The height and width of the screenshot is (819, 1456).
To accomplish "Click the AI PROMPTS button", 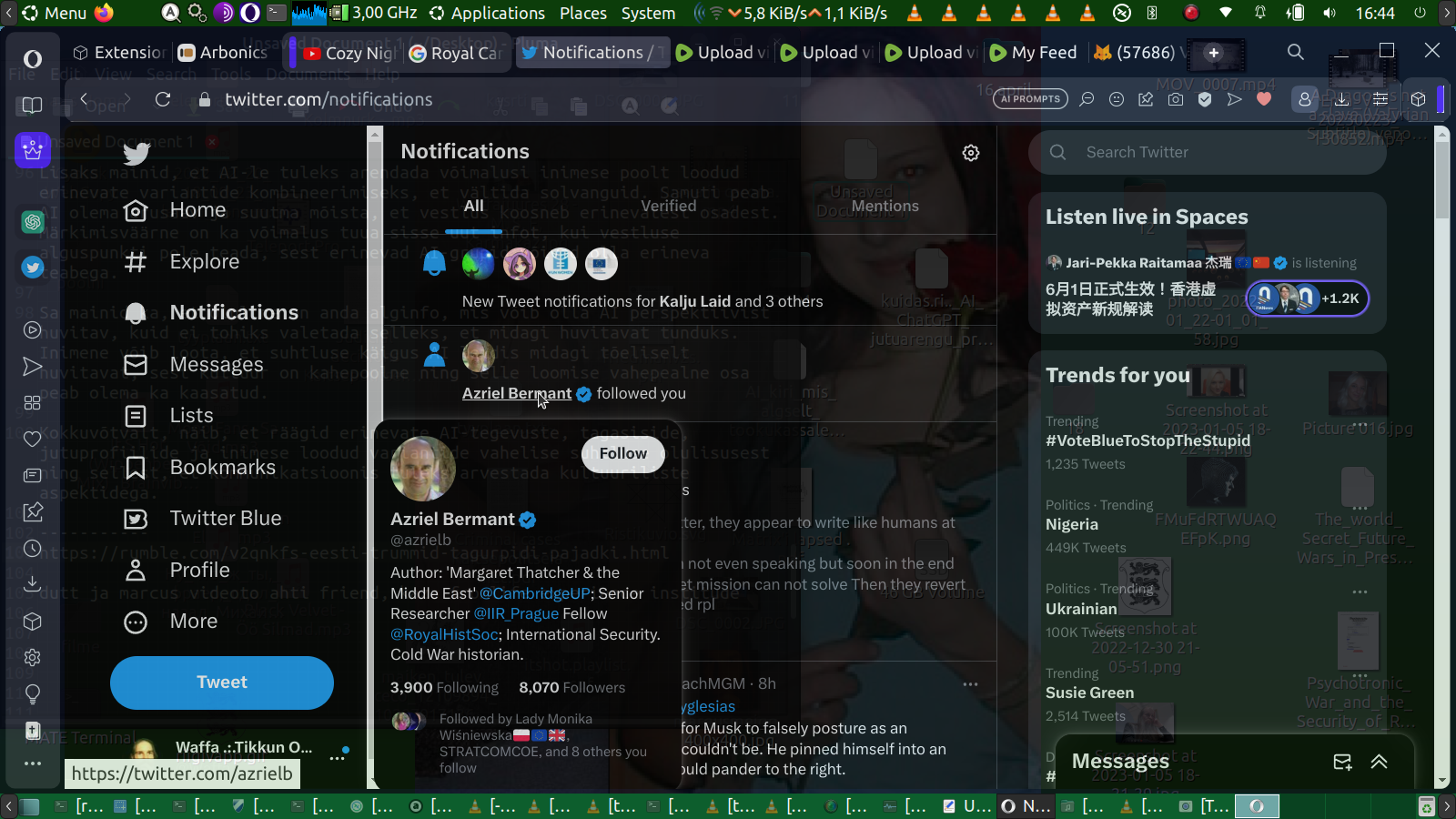I will 1031,99.
